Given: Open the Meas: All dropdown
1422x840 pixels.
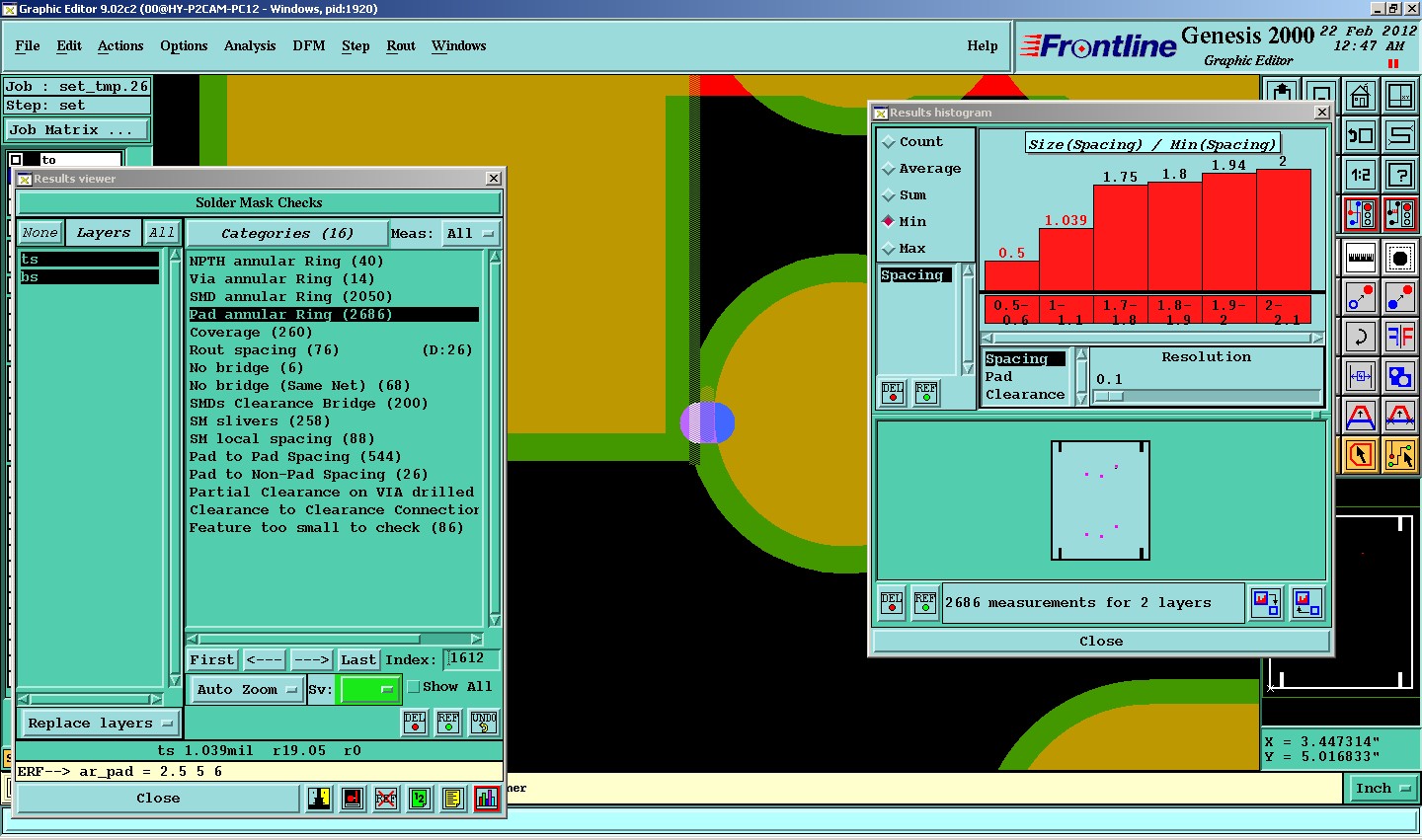Looking at the screenshot, I should click(471, 234).
